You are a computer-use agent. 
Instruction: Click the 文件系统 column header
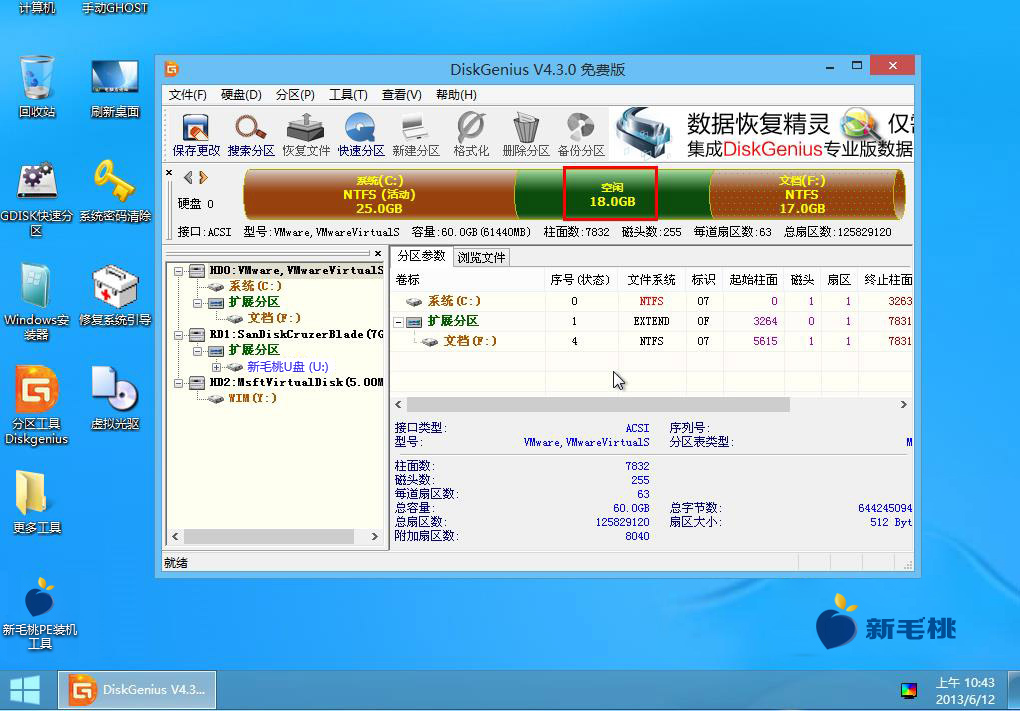coord(652,280)
